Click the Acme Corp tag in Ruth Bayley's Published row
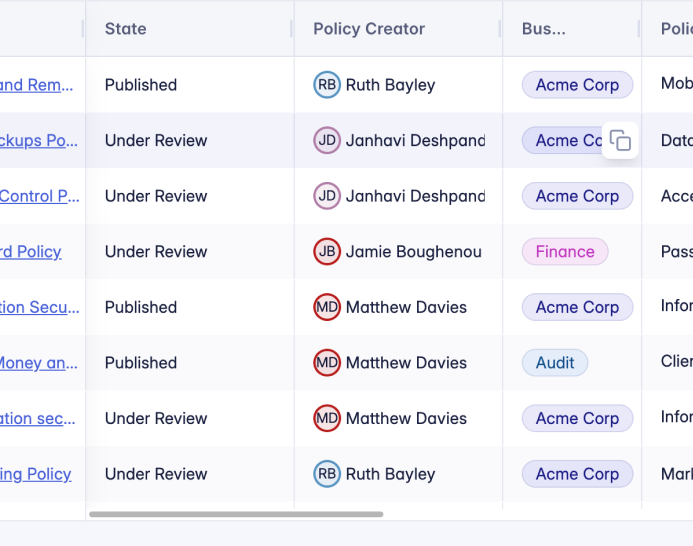The image size is (693, 546). click(x=577, y=85)
